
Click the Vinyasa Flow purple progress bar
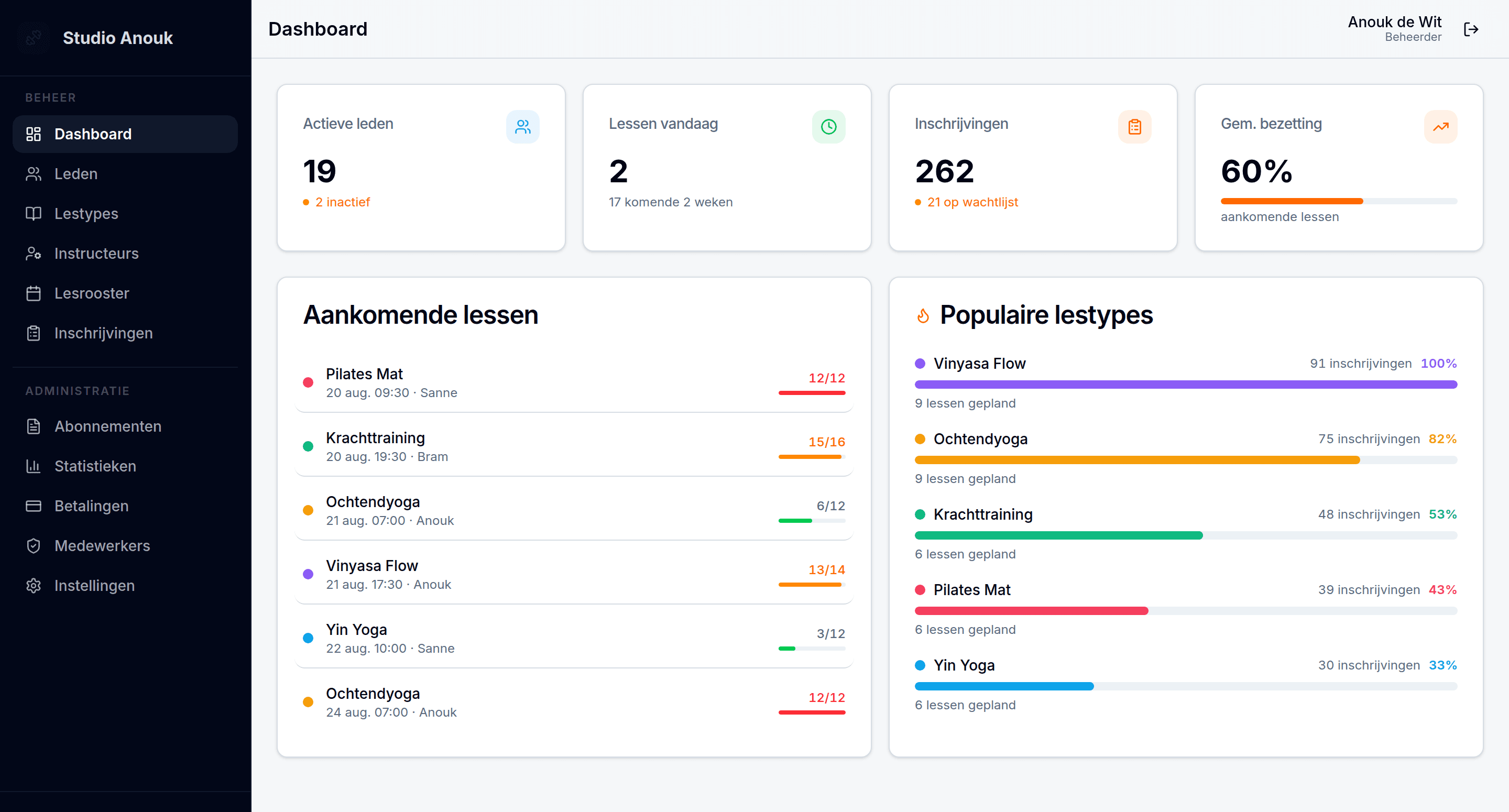coord(1186,385)
